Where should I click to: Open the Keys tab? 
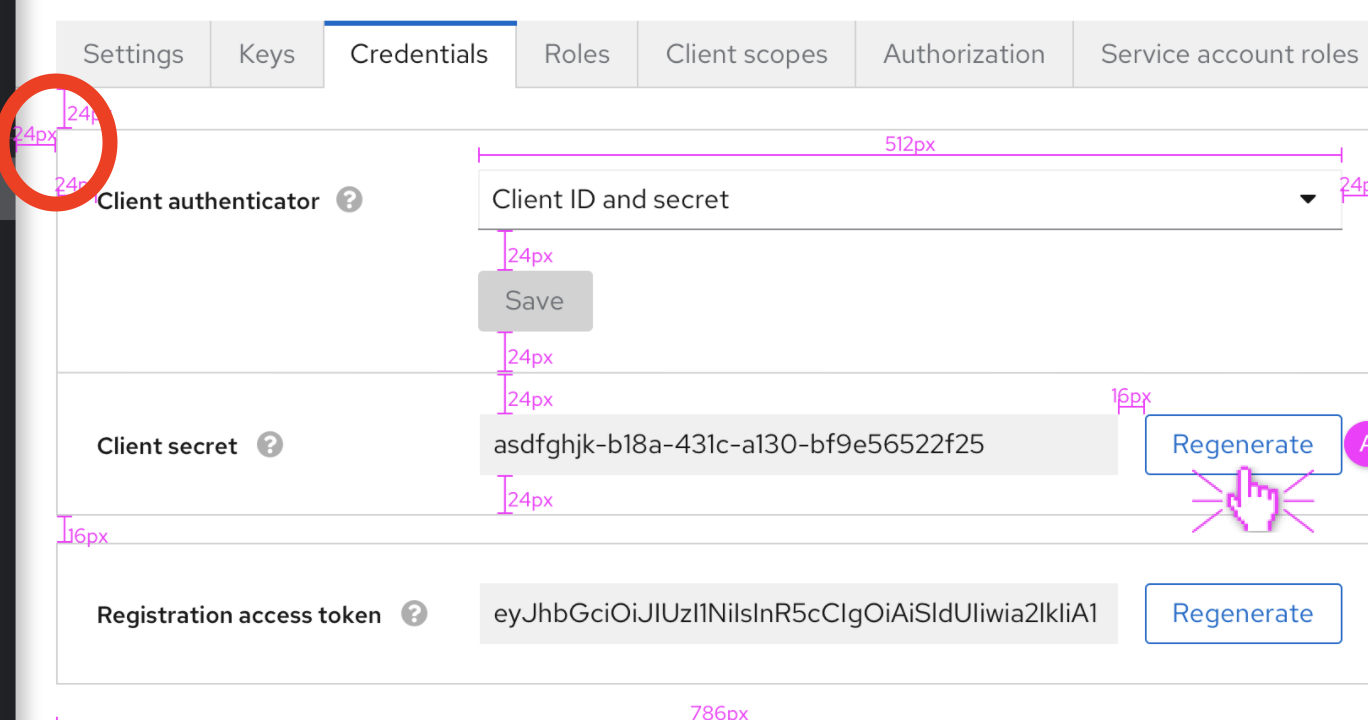(266, 54)
